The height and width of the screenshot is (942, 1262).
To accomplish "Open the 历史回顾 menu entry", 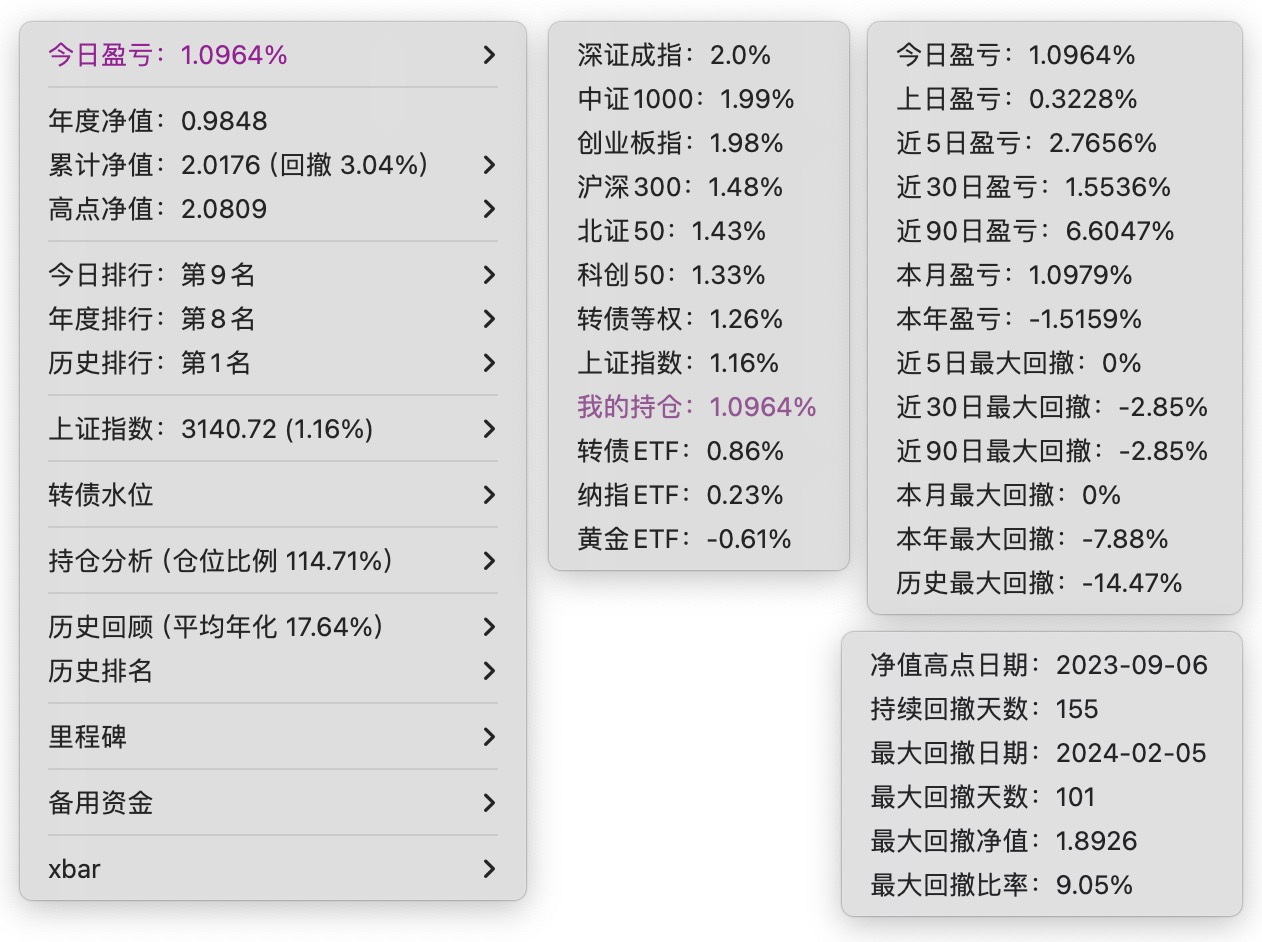I will point(216,627).
